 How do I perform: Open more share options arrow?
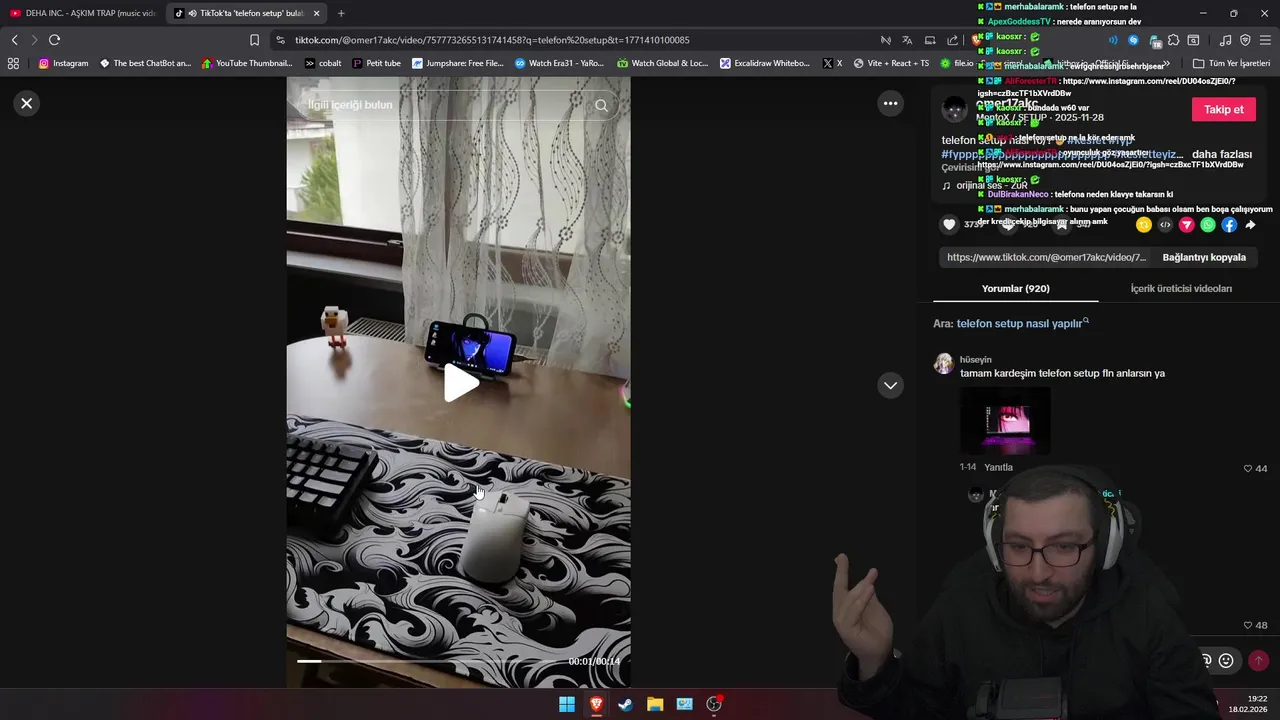[1250, 225]
